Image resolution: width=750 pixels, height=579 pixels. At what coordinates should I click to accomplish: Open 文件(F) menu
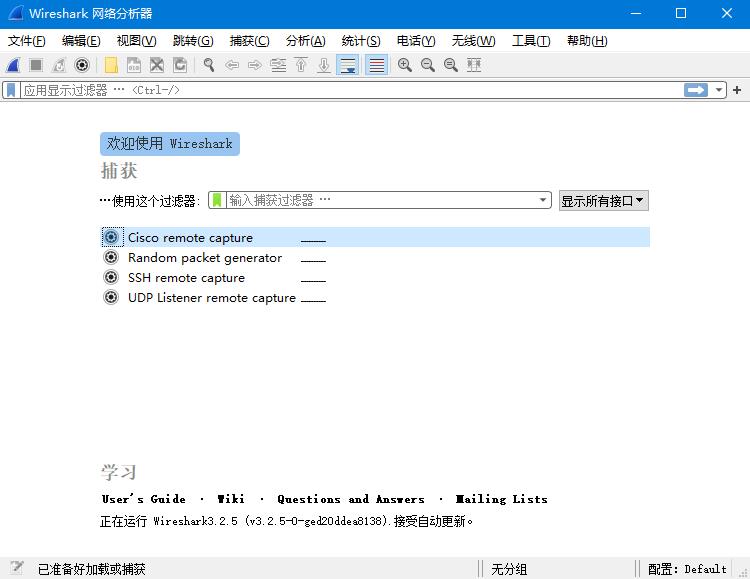click(26, 41)
